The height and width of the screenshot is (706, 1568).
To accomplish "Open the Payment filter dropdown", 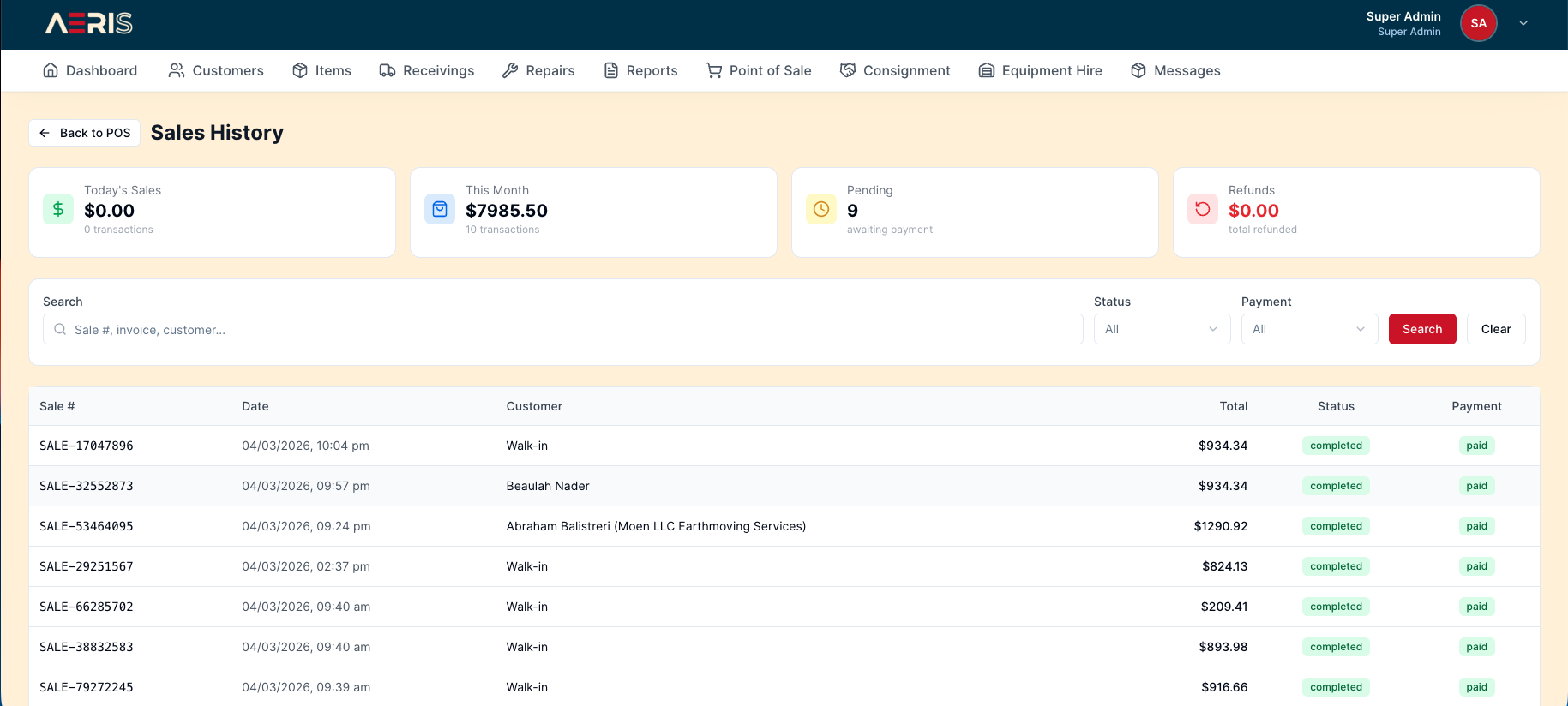I will point(1309,329).
